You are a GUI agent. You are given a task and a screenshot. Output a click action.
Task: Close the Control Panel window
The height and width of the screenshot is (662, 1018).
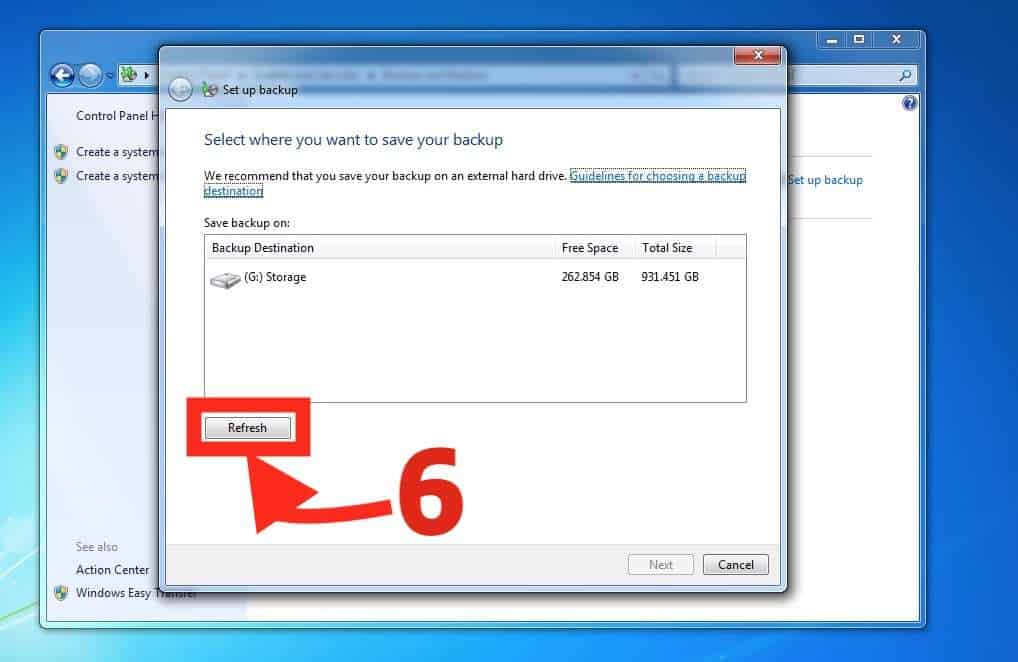(x=896, y=40)
